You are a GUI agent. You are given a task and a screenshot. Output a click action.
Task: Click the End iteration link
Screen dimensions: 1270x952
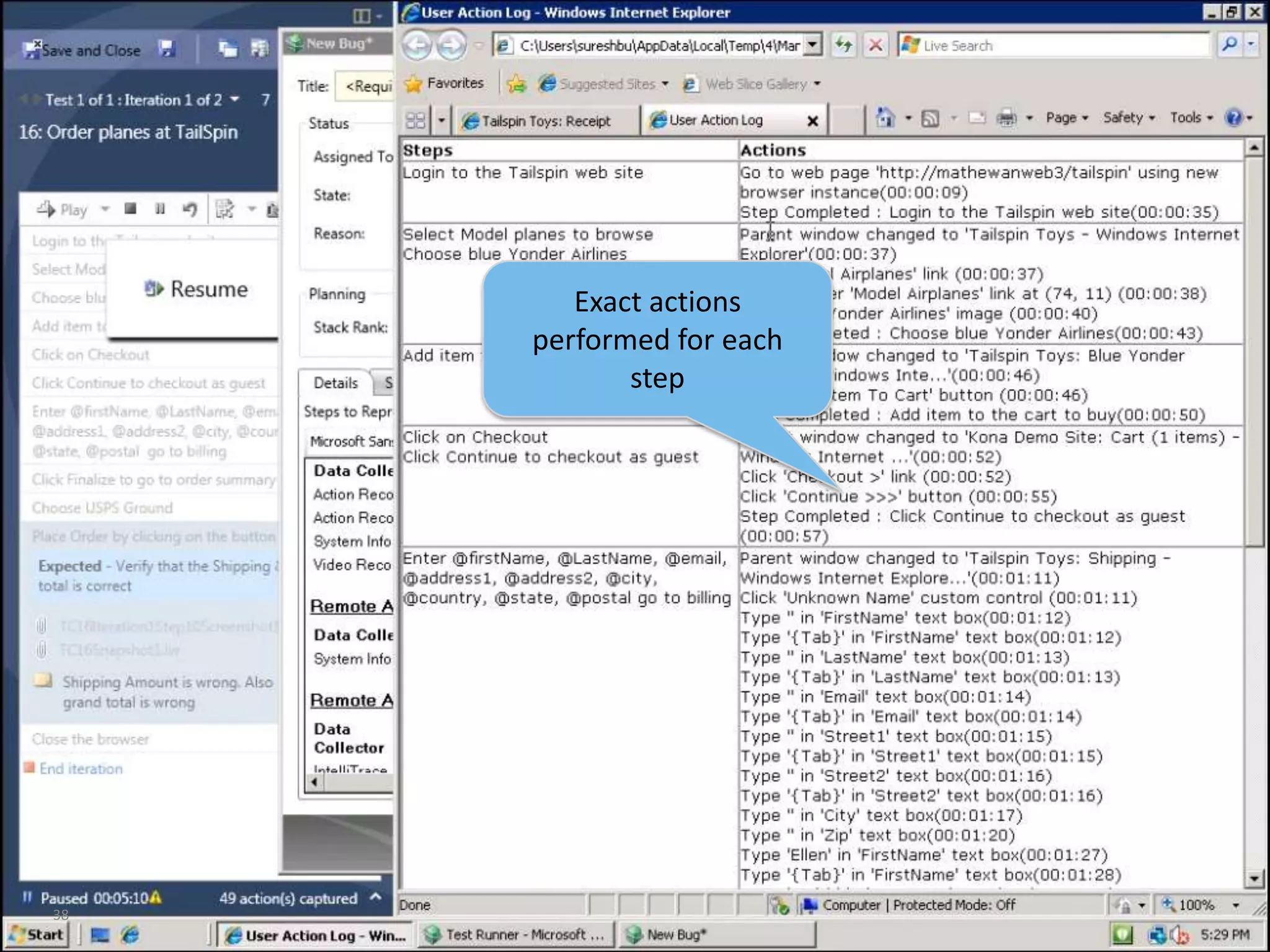(81, 769)
